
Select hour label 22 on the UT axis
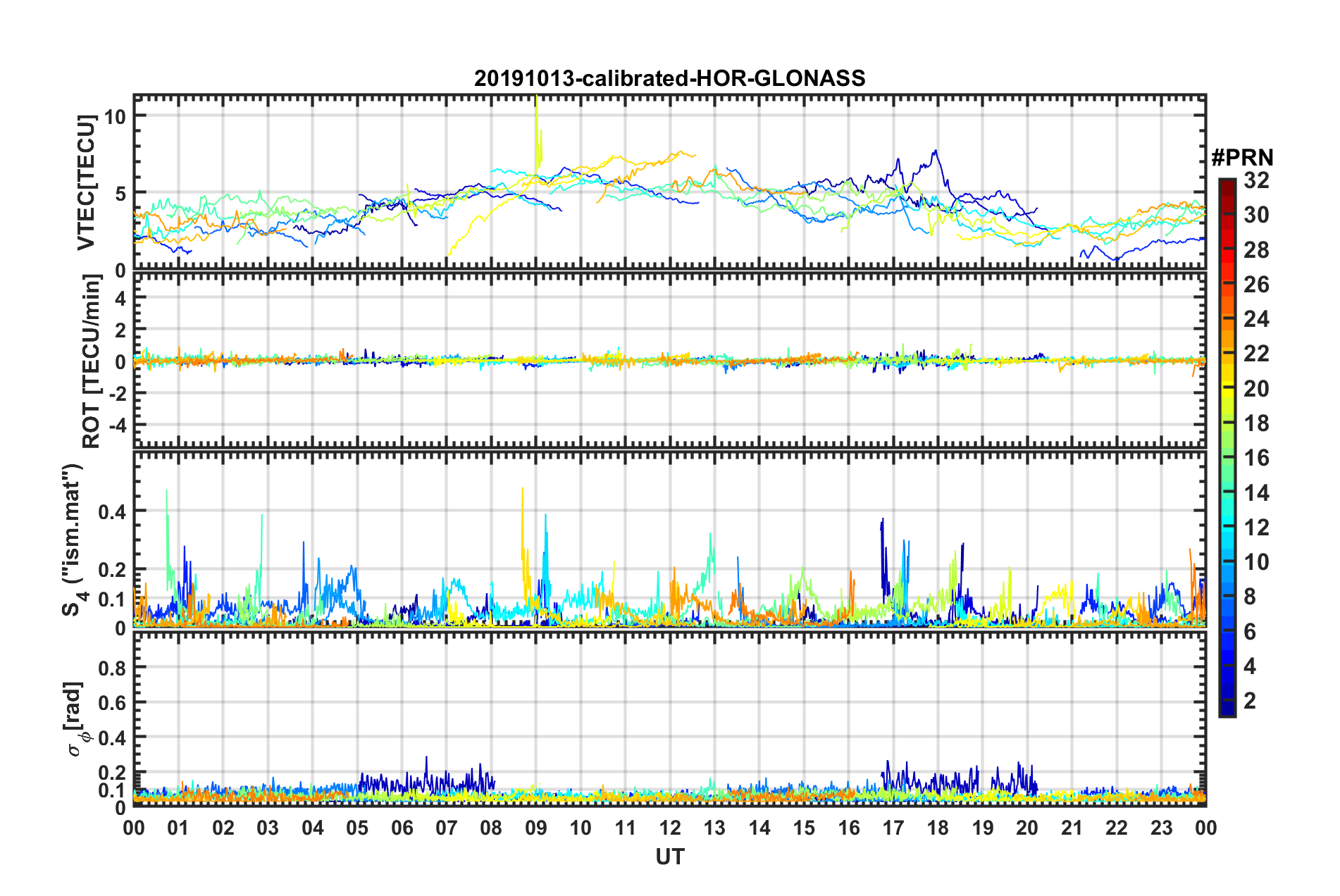[x=1117, y=828]
